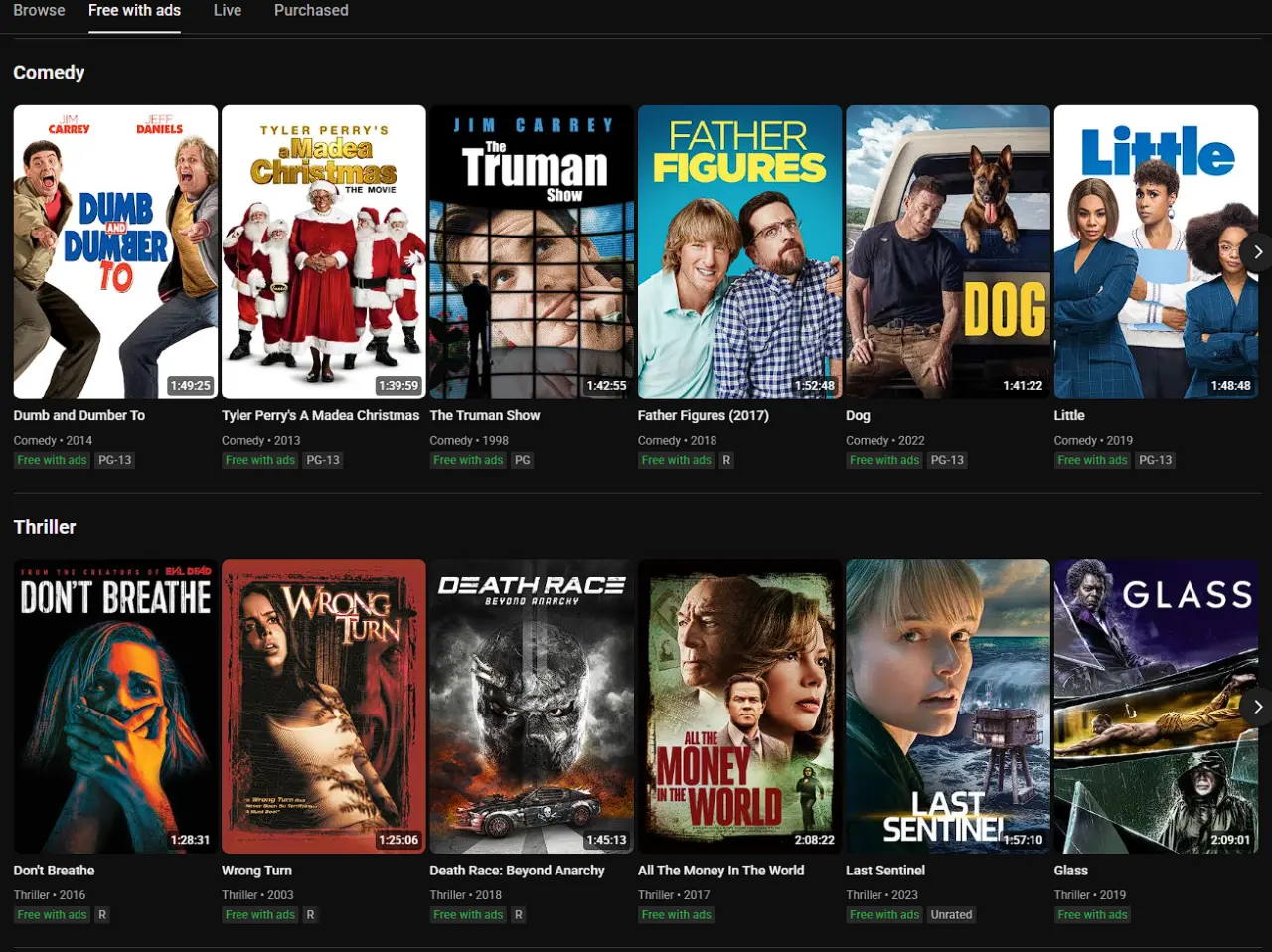The width and height of the screenshot is (1272, 952).
Task: Click the 1:52:48 duration on Father Figures
Action: 815,385
